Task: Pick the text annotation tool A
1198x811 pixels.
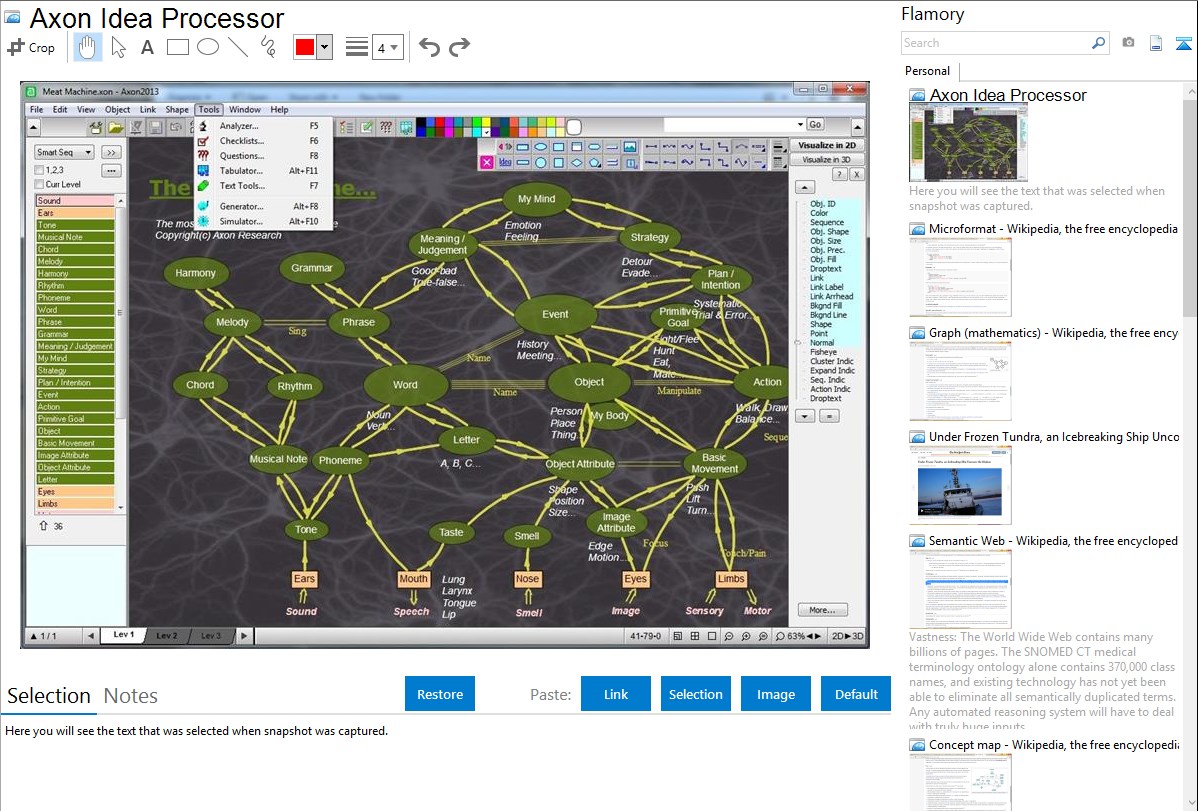Action: pos(147,47)
